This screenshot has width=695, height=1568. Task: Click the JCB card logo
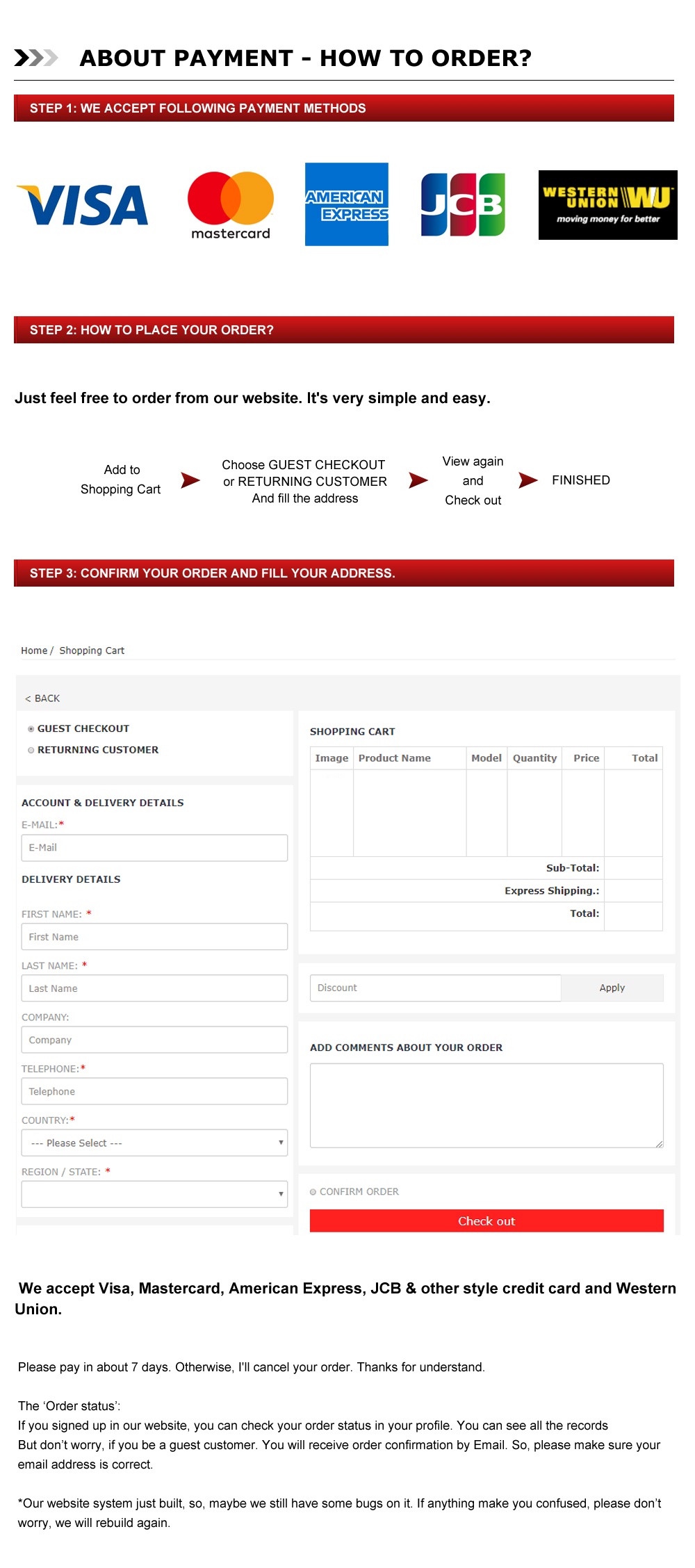pyautogui.click(x=463, y=204)
